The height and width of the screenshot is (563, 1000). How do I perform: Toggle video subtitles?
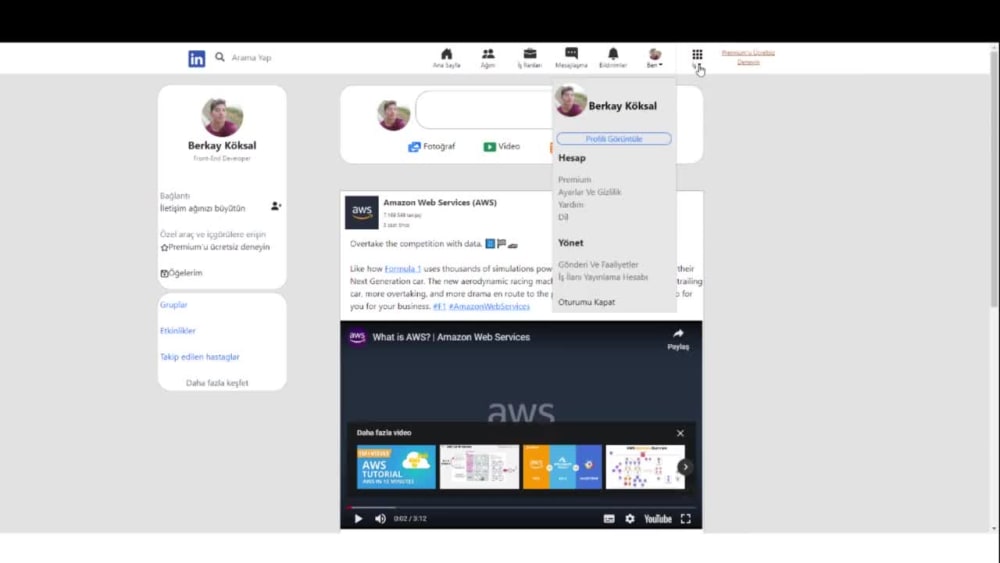pyautogui.click(x=609, y=519)
